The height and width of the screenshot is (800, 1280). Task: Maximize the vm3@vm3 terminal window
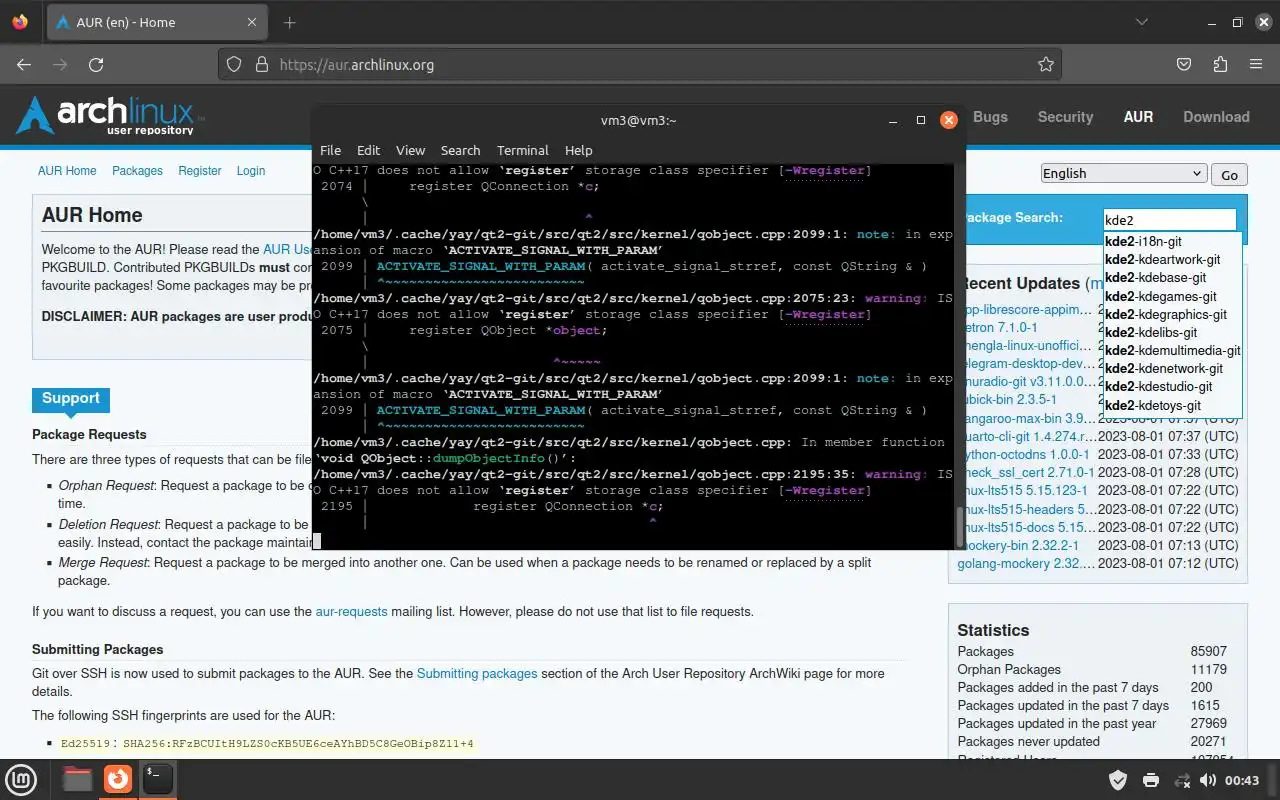click(921, 120)
